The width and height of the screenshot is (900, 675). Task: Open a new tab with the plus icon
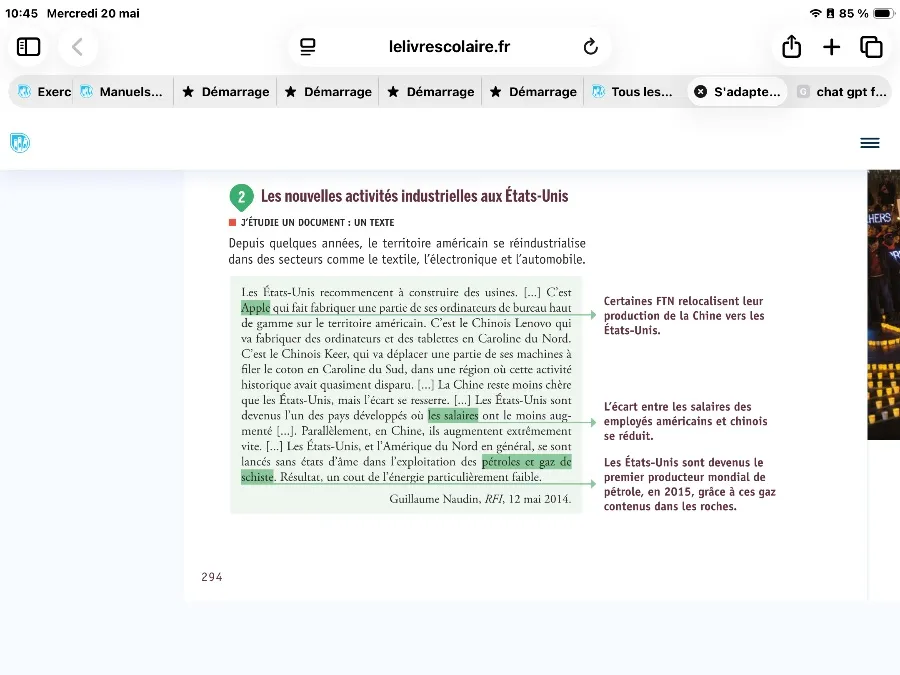click(831, 46)
